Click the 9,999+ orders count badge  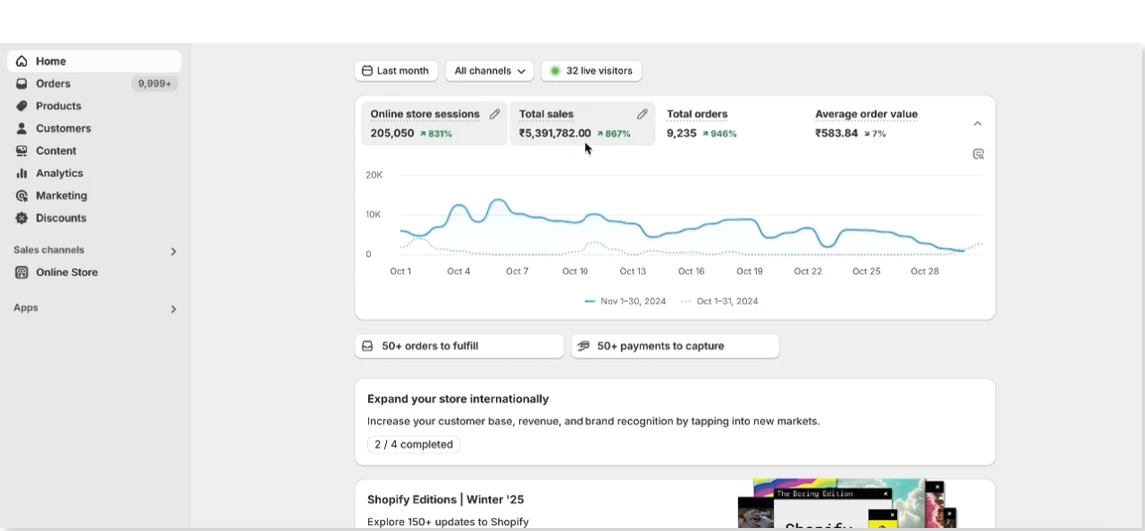(155, 84)
